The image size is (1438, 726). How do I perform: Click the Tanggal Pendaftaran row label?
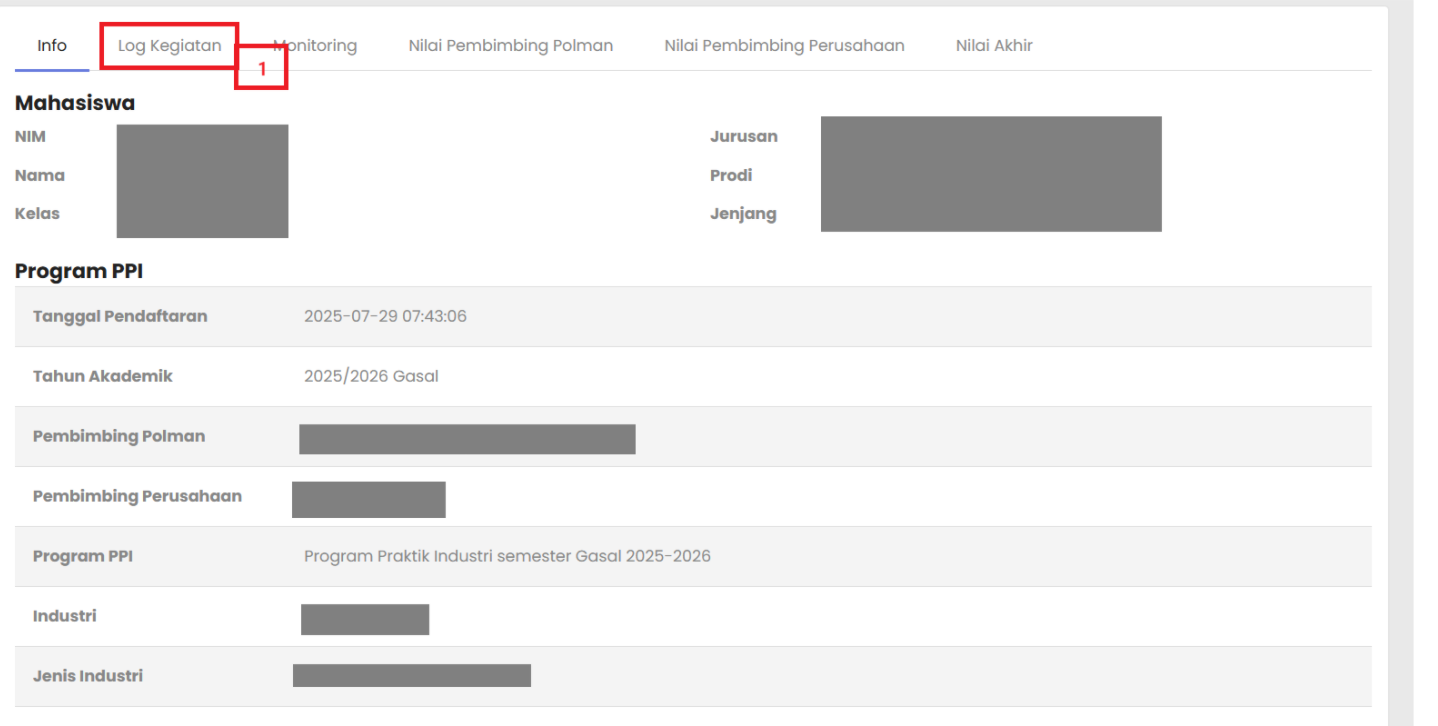click(x=120, y=317)
